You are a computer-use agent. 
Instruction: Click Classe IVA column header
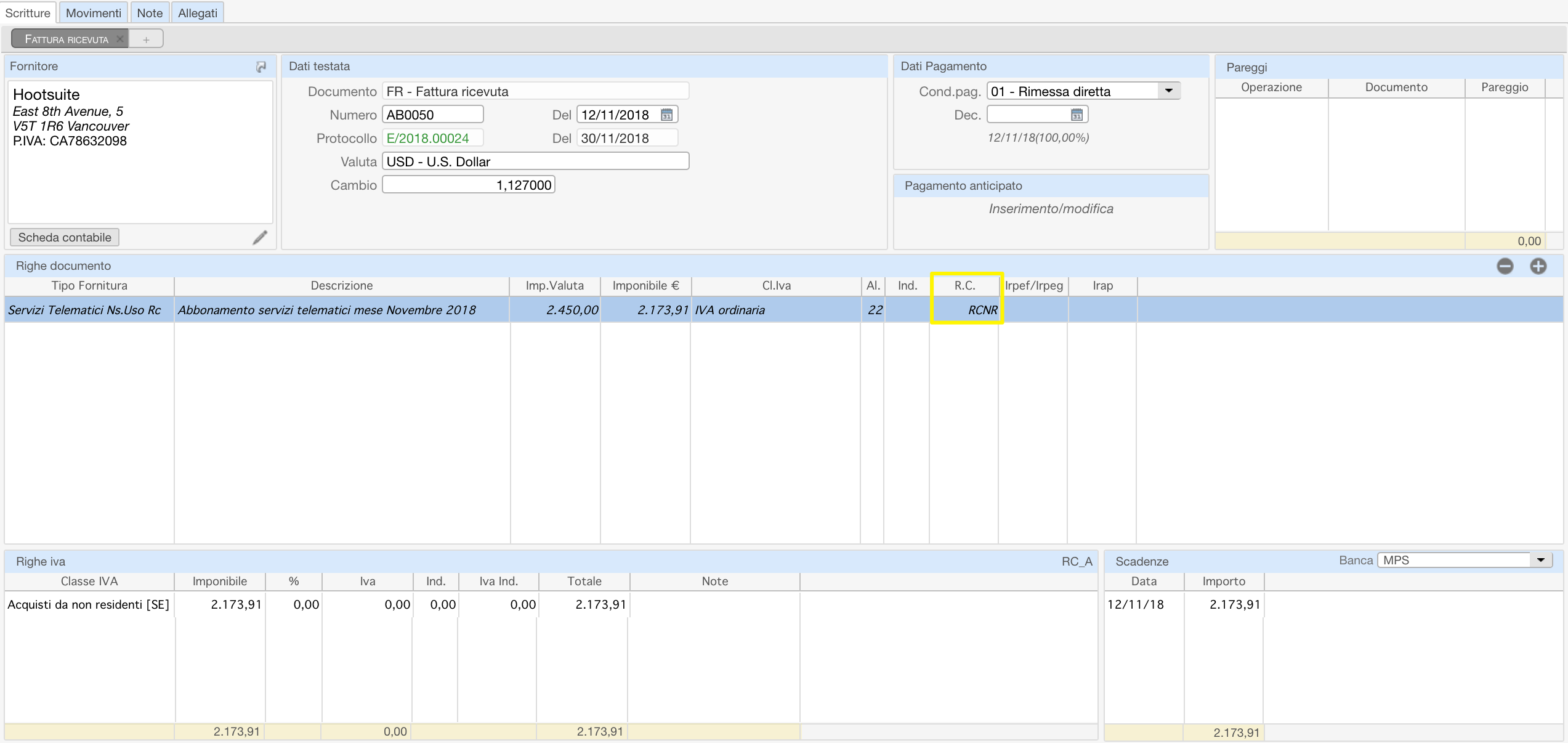[89, 582]
